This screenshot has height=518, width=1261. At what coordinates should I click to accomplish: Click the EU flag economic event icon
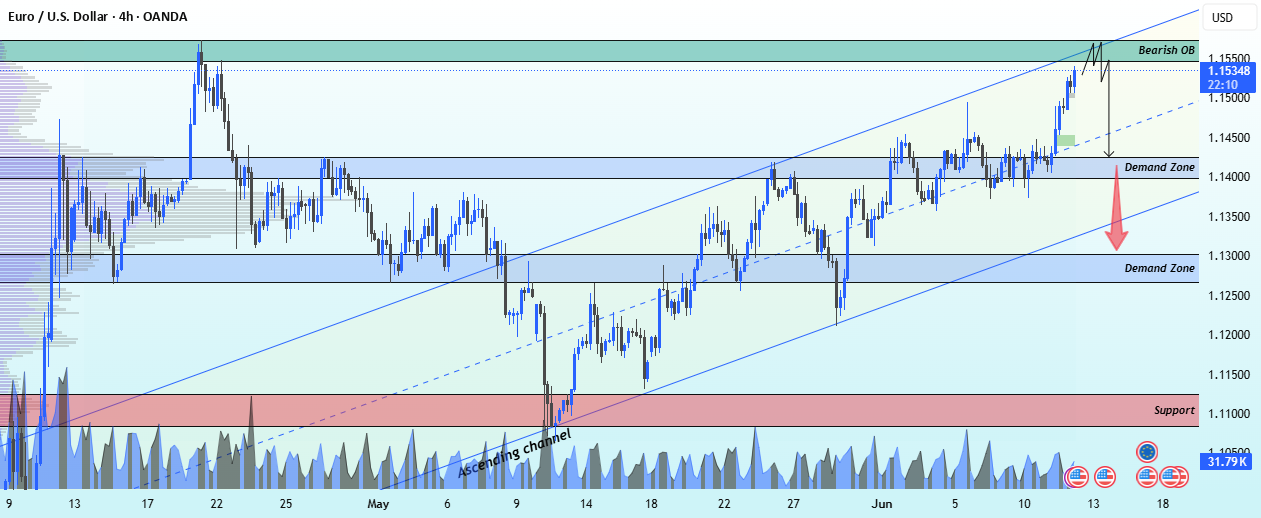(x=1147, y=452)
